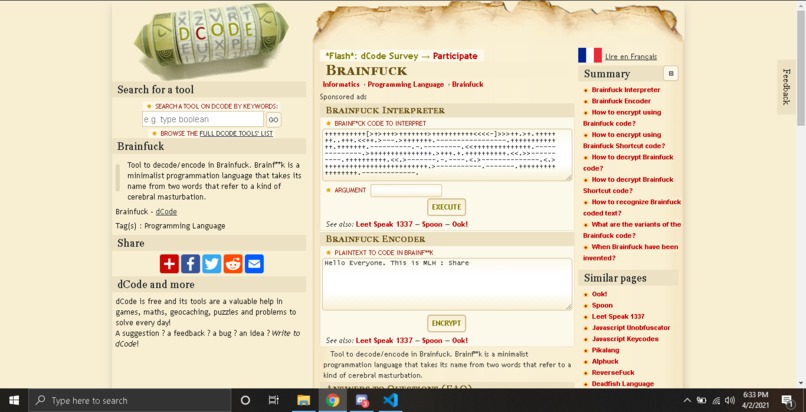Viewport: 806px width, 412px height.
Task: Click the tool keyword search field
Action: 203,119
